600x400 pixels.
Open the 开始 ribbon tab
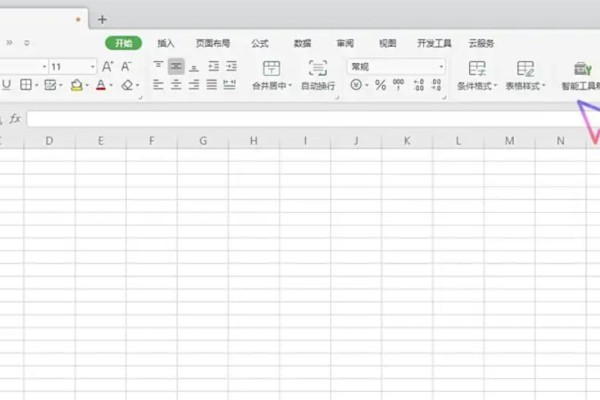(124, 43)
